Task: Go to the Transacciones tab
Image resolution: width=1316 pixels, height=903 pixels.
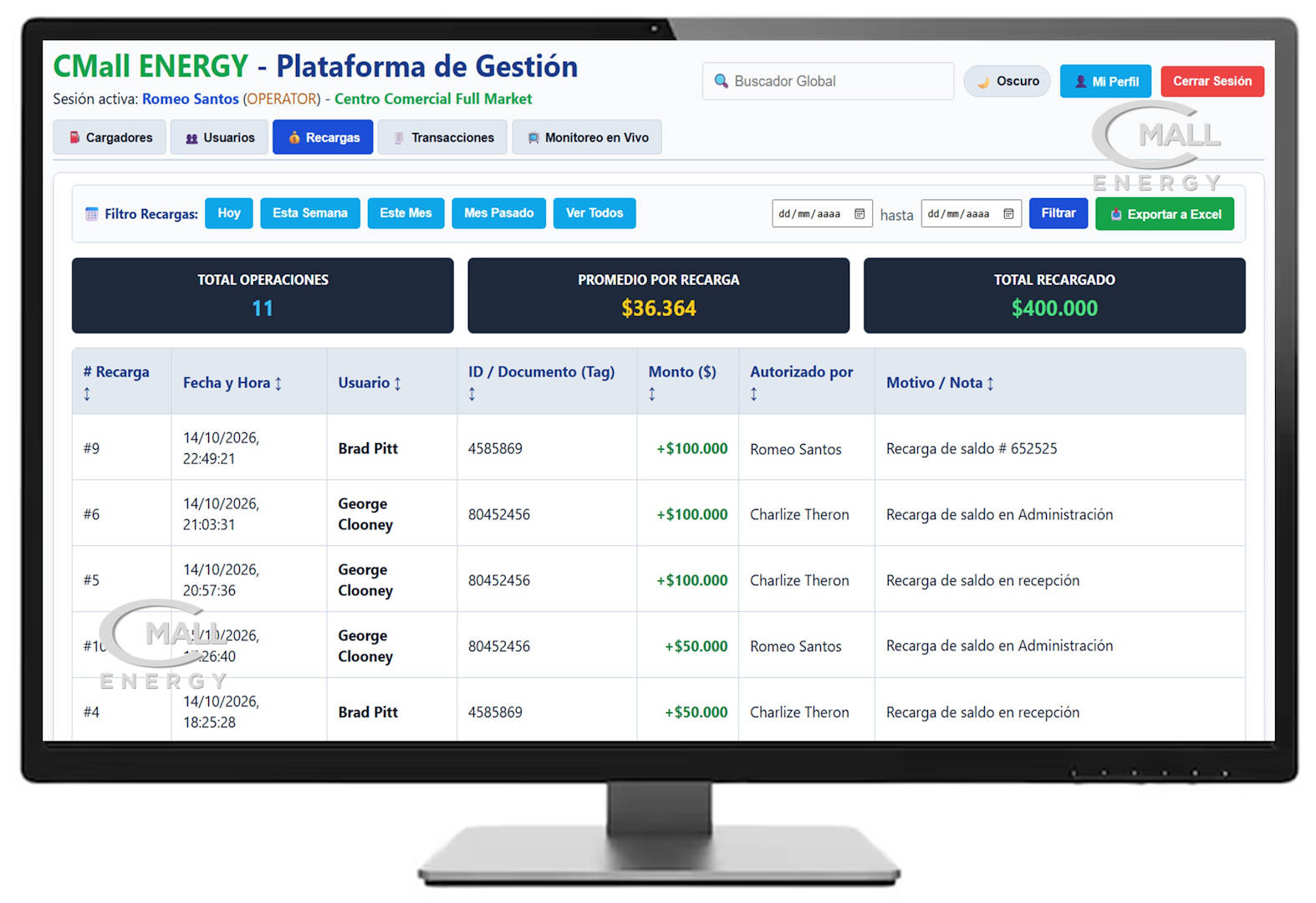Action: [443, 137]
